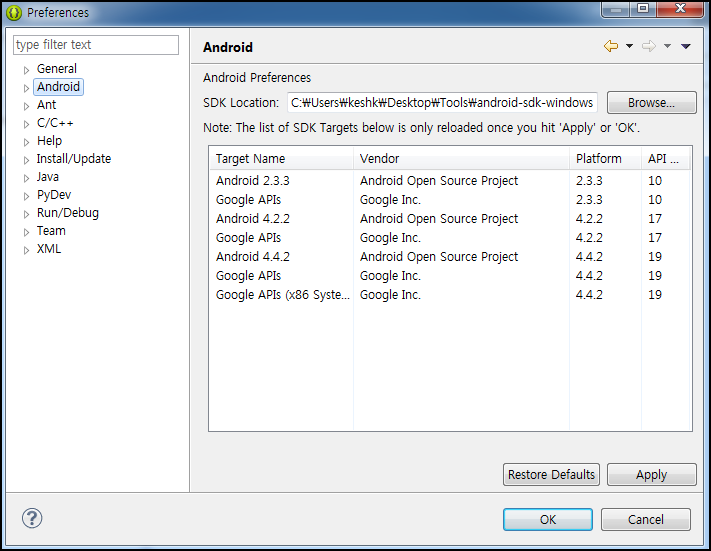Screen dimensions: 711x551
Task: Close the Preferences dialog window
Action: [680, 9]
